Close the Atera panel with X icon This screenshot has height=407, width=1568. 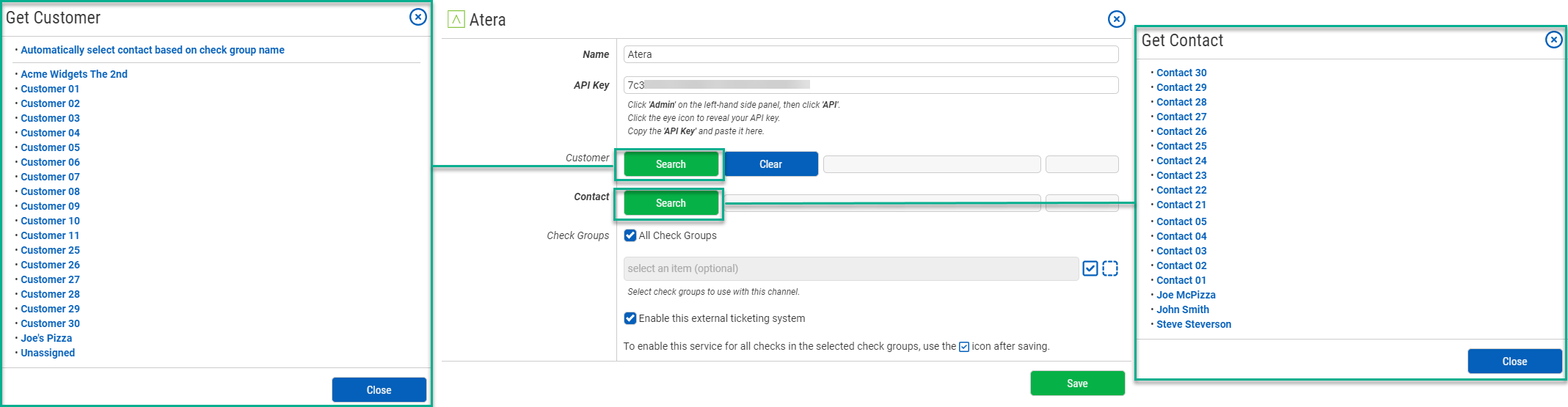click(1116, 19)
